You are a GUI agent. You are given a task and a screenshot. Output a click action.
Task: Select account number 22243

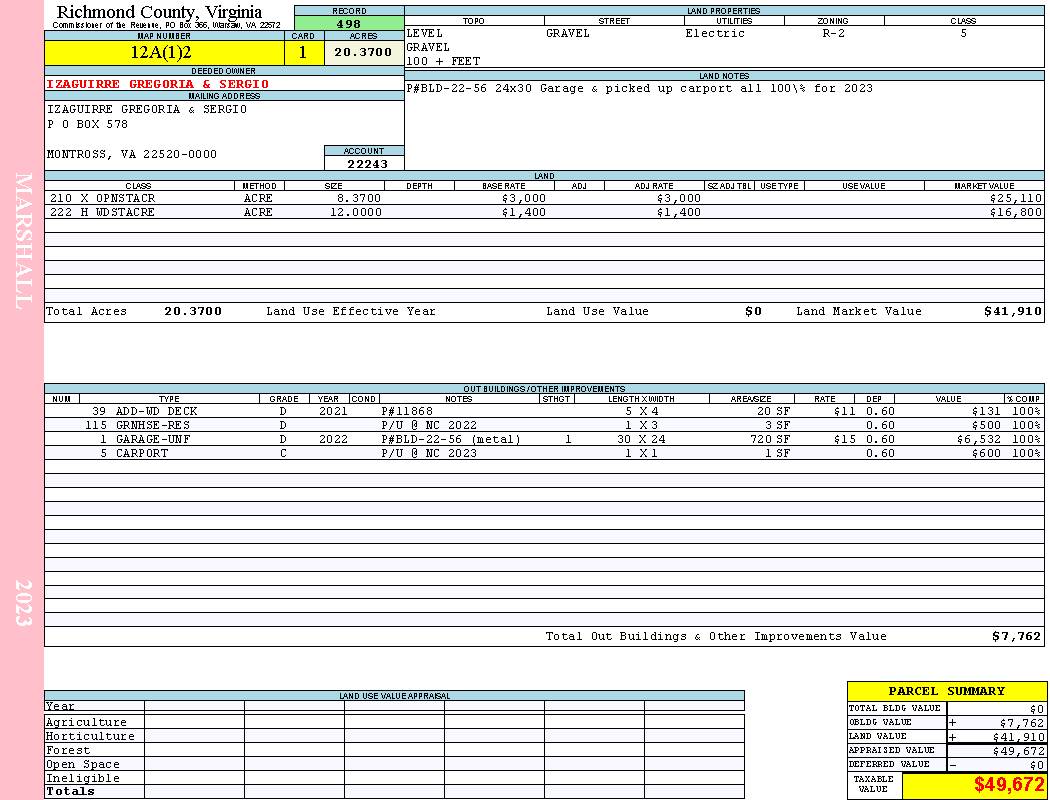(x=367, y=164)
